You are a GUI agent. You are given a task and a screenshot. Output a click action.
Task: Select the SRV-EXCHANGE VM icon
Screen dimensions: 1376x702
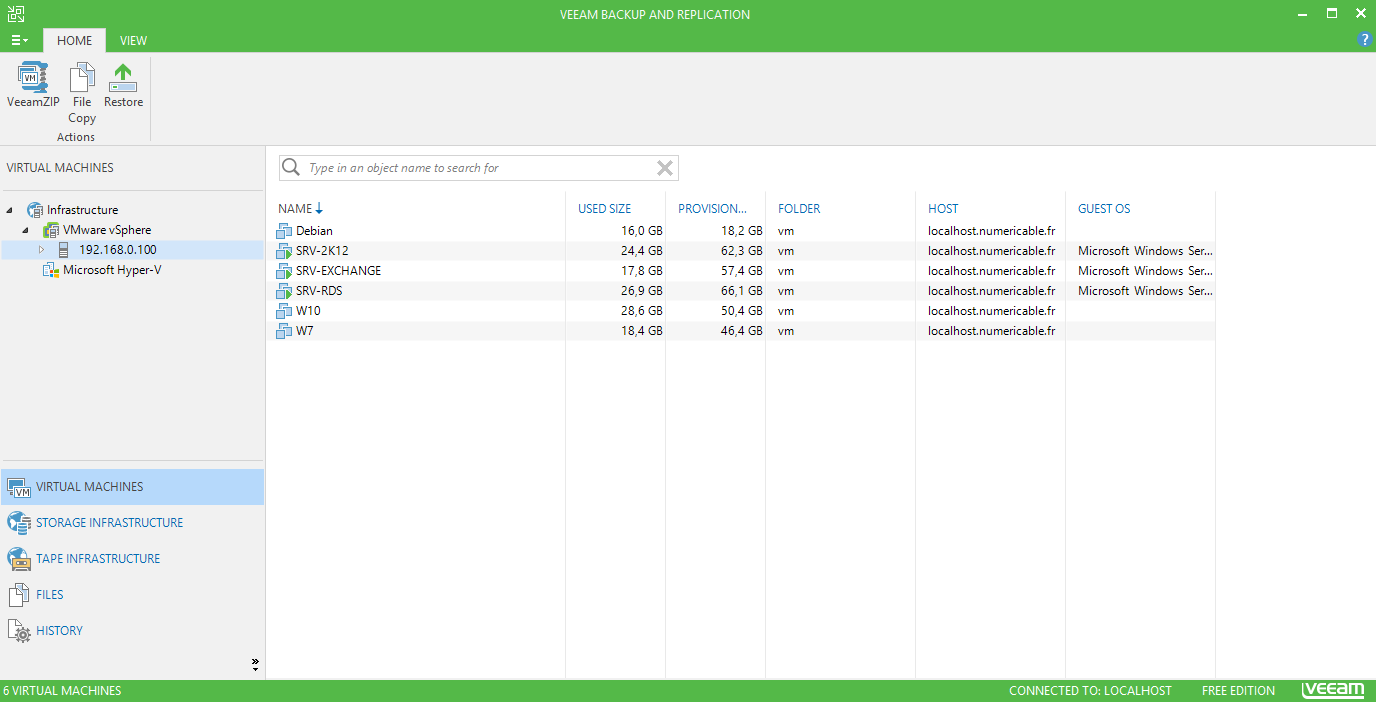(285, 271)
